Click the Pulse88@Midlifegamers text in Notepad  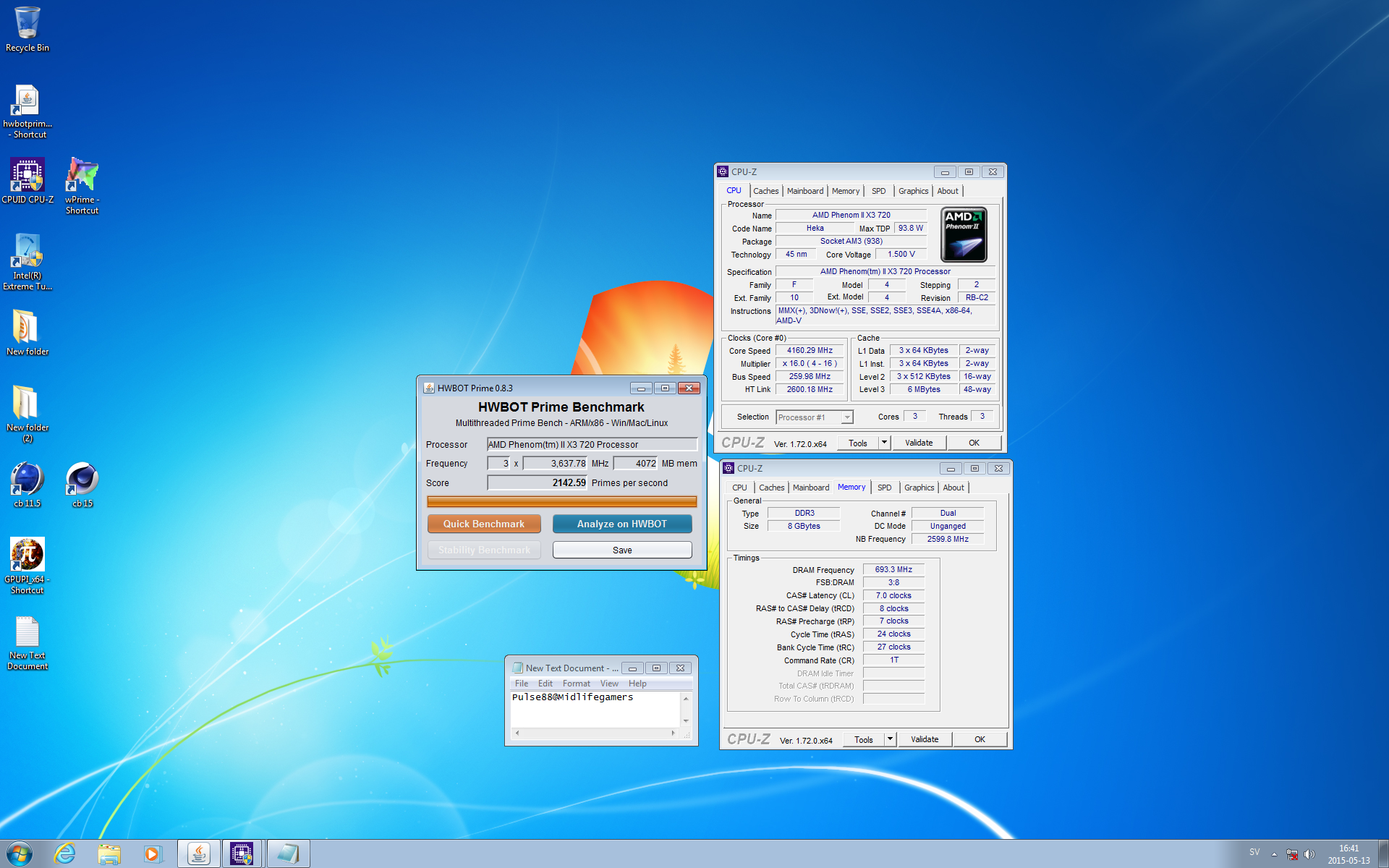(572, 697)
